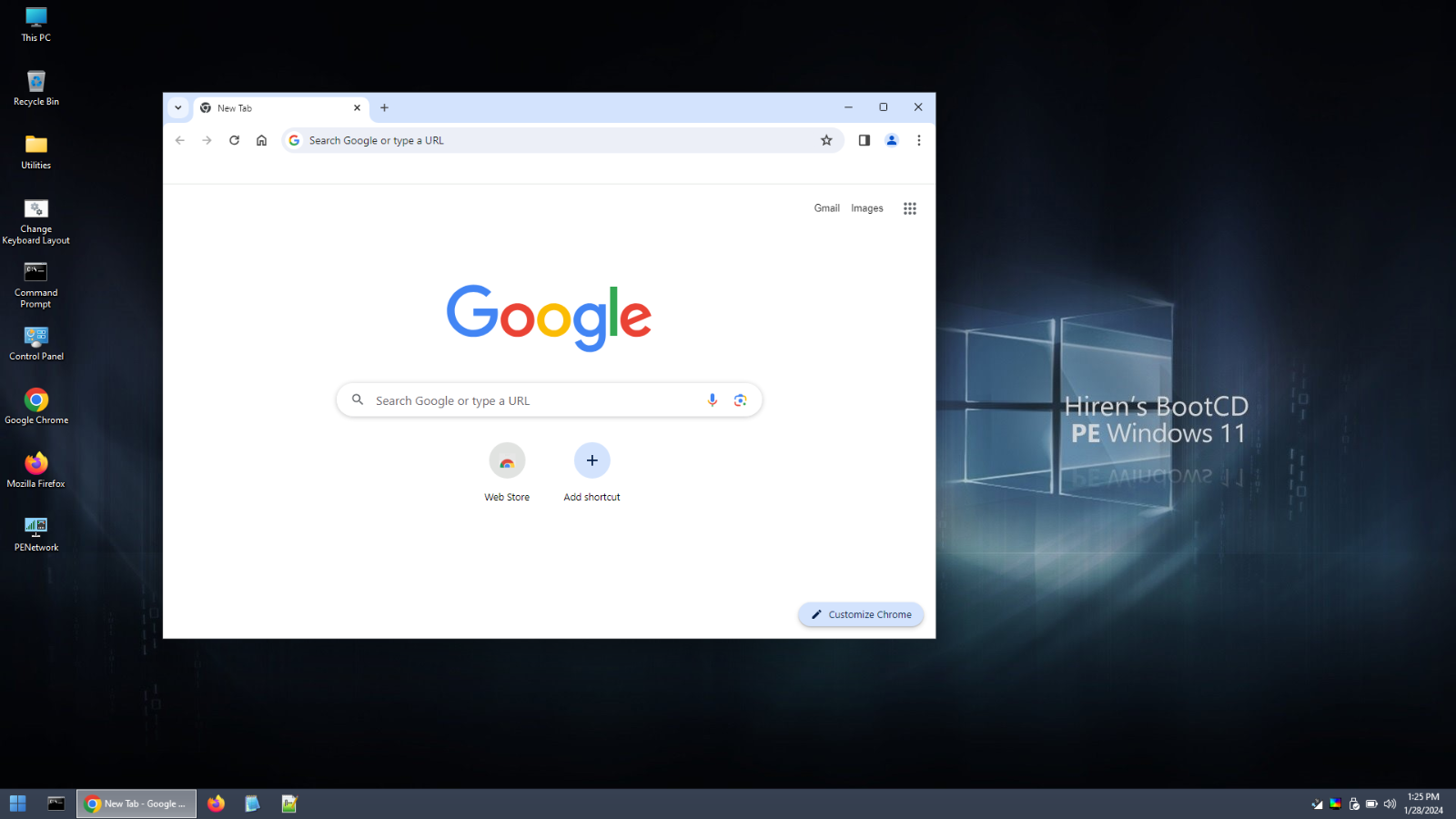Viewport: 1456px width, 819px height.
Task: Select Recycle Bin desktop icon
Action: (x=36, y=88)
